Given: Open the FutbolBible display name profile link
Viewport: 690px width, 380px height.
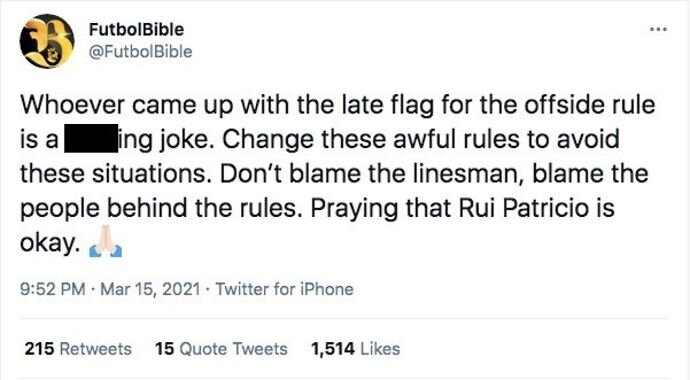Looking at the screenshot, I should [136, 29].
